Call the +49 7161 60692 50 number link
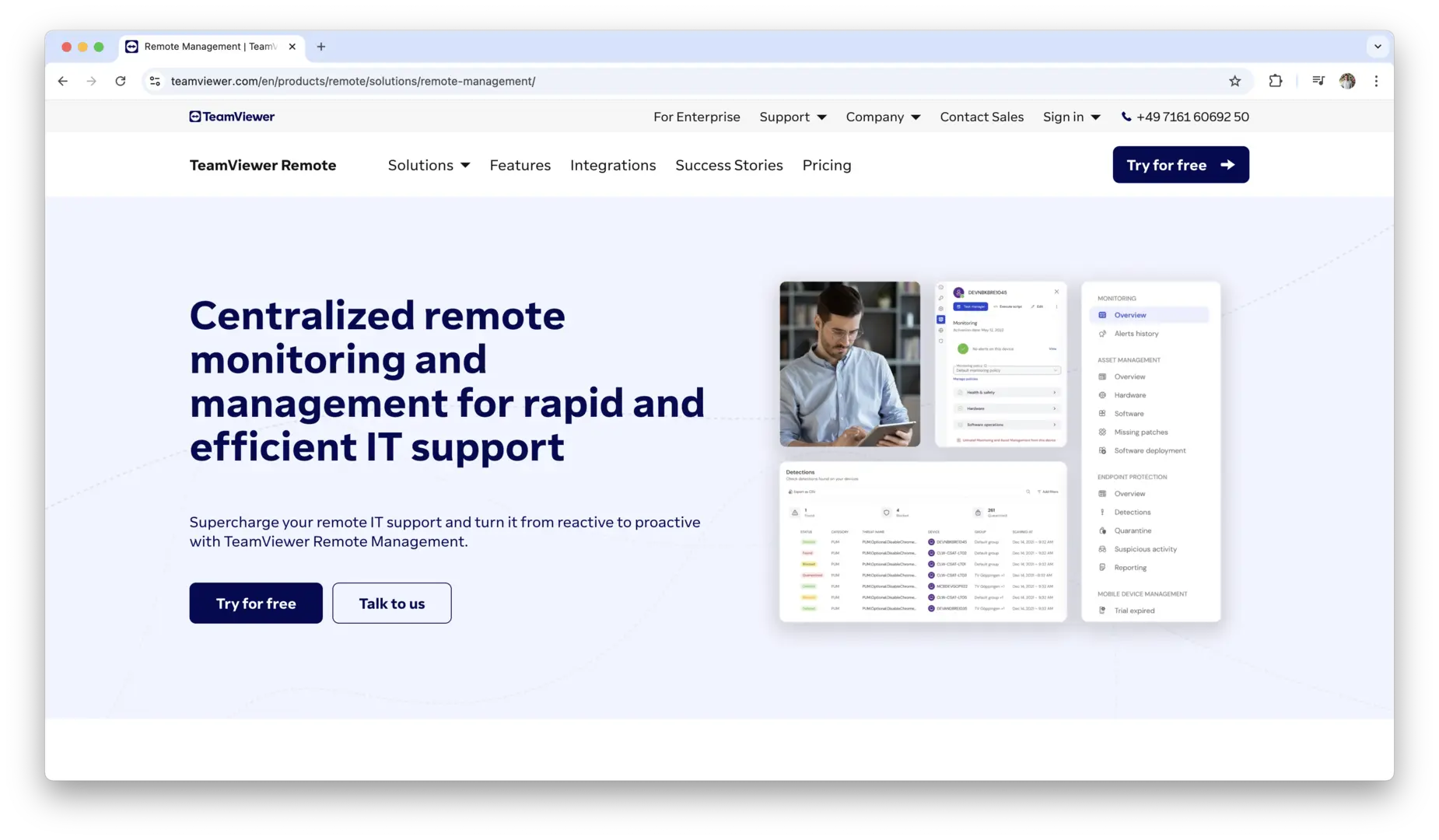 (x=1192, y=117)
